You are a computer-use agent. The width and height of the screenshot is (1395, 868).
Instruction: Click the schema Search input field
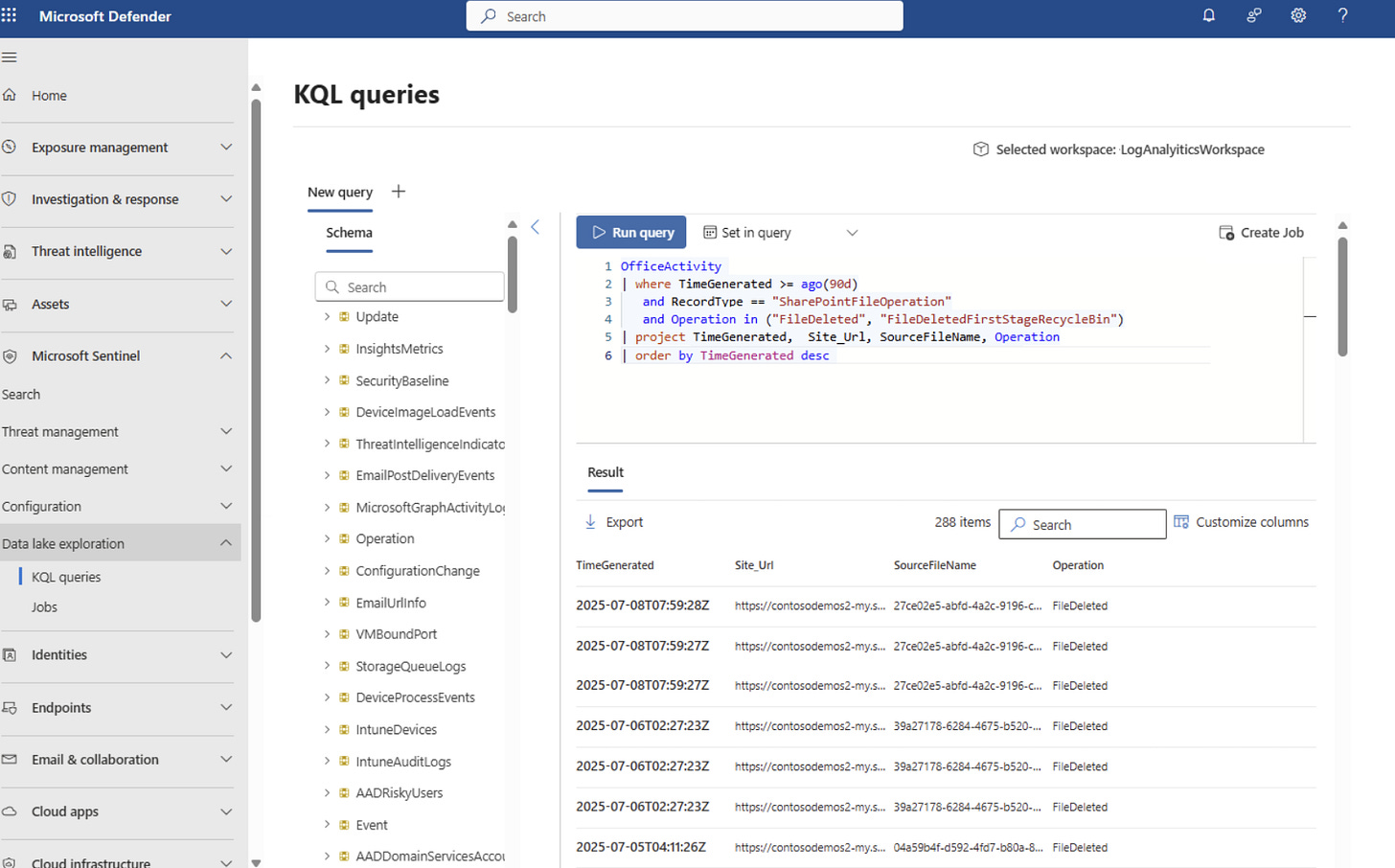click(409, 286)
